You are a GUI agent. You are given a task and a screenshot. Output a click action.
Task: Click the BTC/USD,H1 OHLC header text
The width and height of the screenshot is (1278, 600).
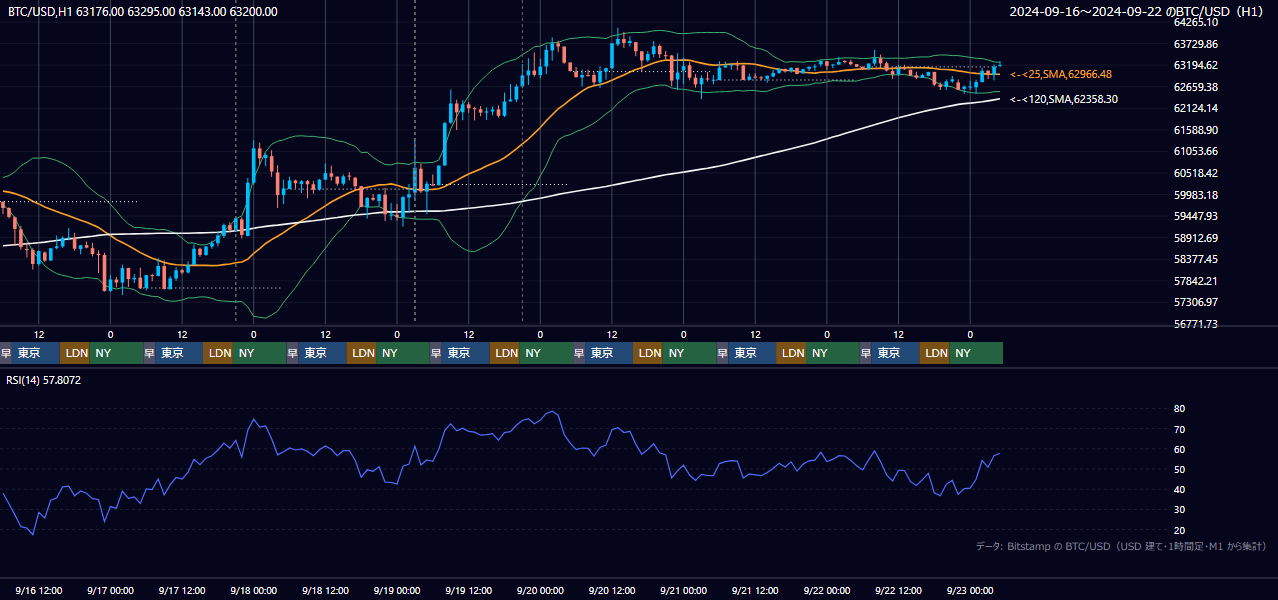[x=143, y=12]
